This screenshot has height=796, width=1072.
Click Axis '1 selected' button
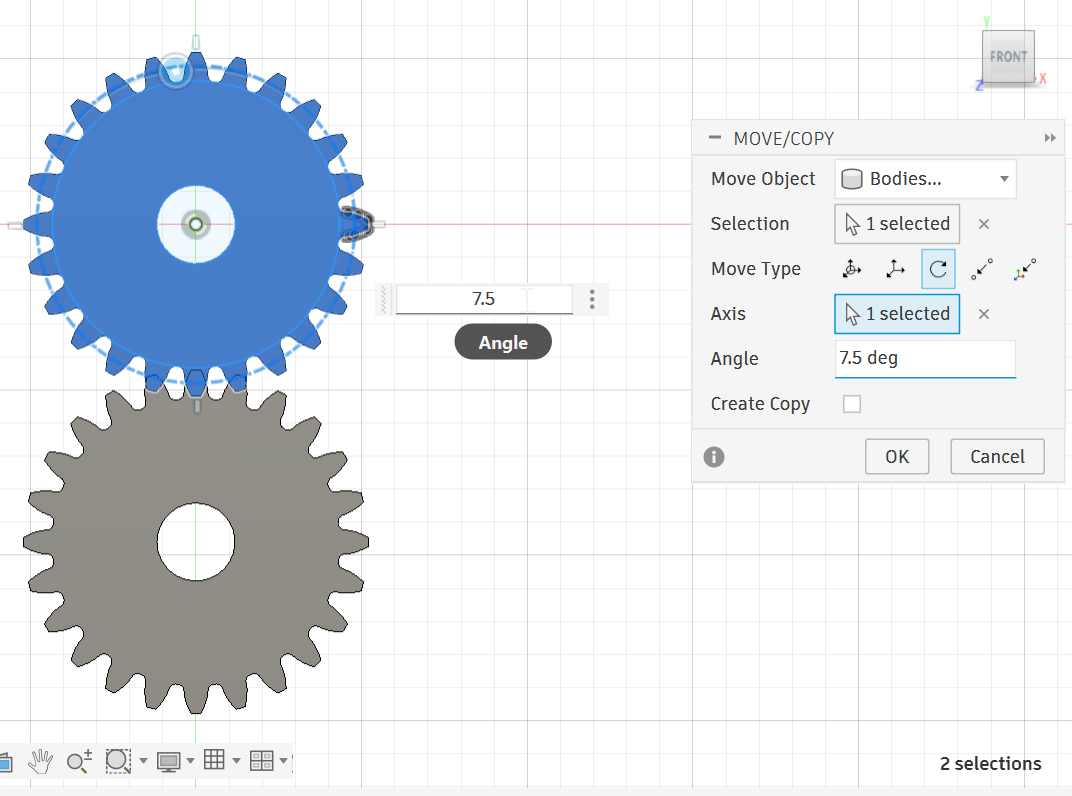pos(897,314)
